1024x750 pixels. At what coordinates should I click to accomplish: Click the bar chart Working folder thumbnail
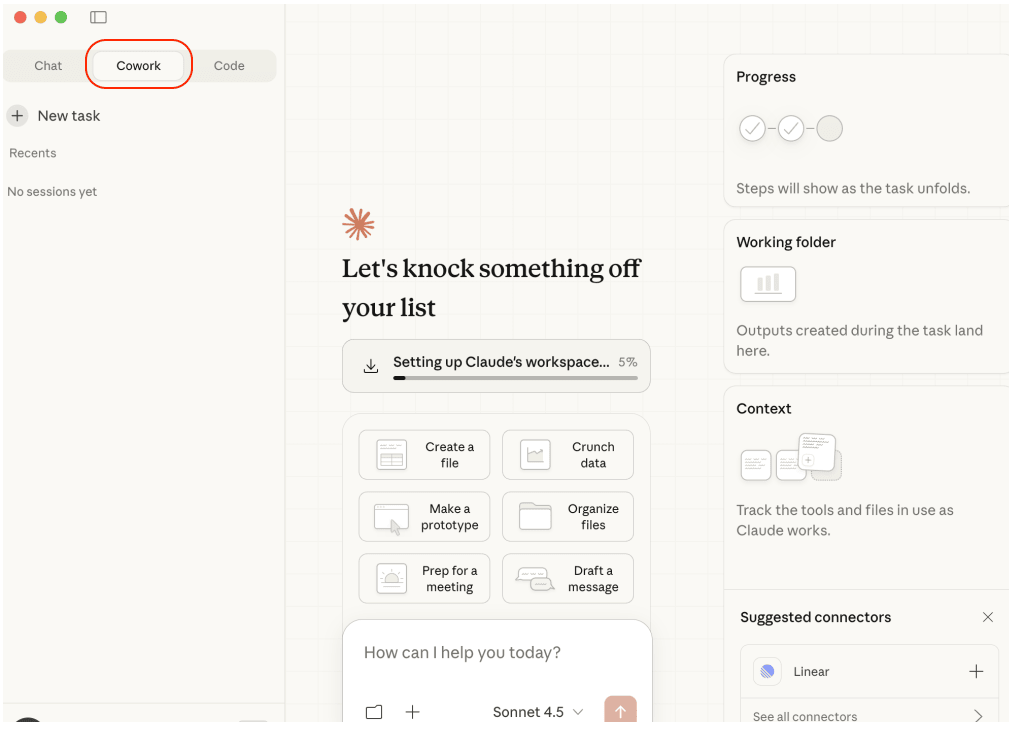click(768, 284)
